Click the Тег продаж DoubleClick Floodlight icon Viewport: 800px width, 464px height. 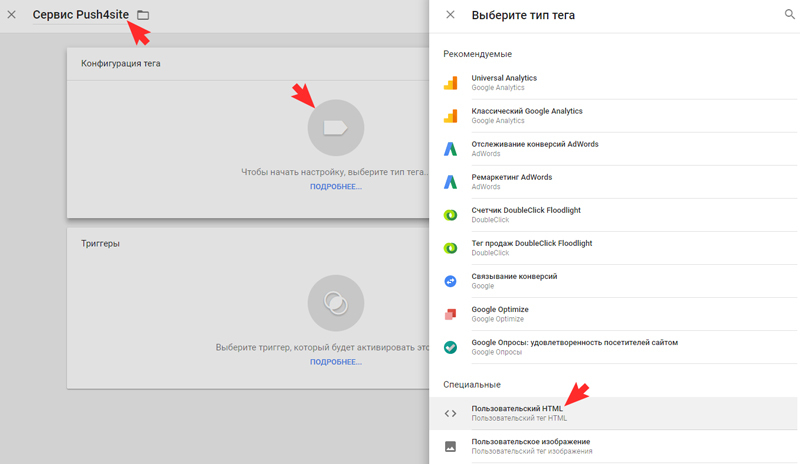pyautogui.click(x=451, y=248)
